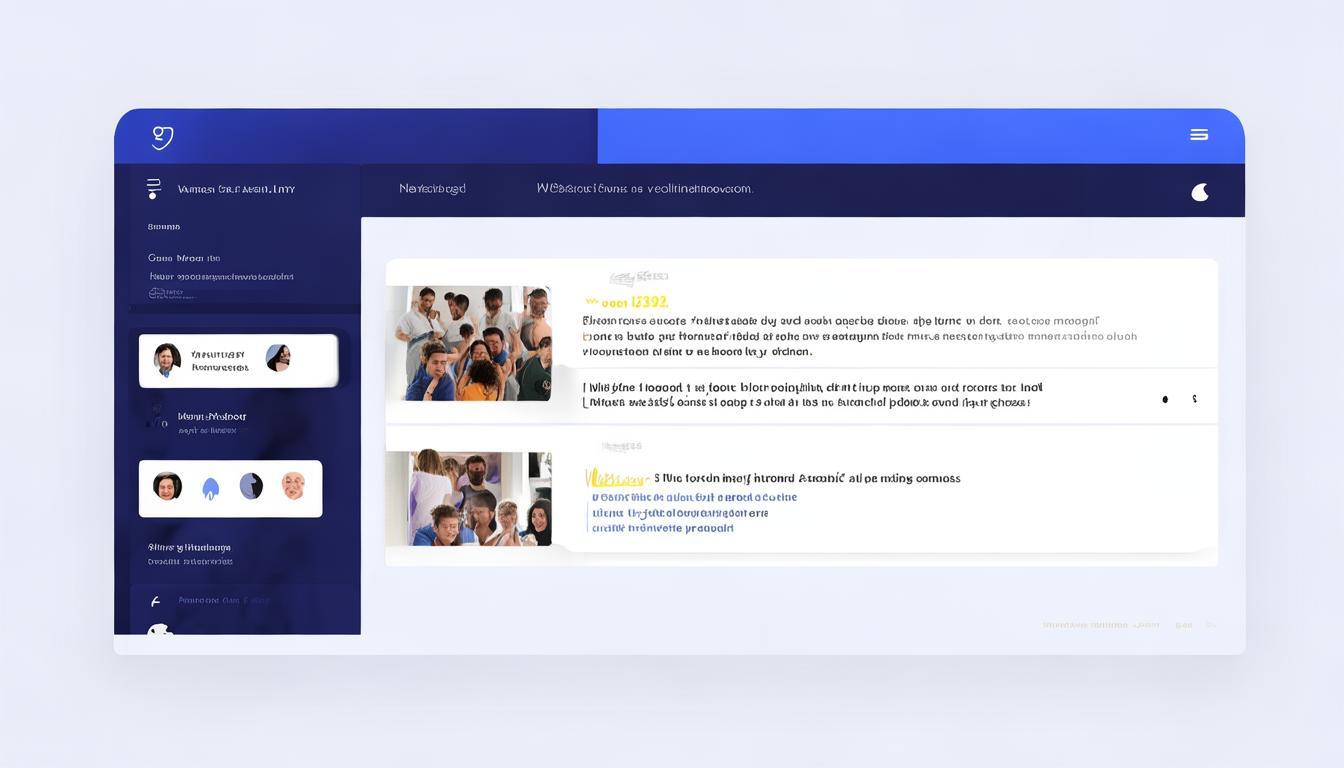Click the shield logo in top-left header
The image size is (1344, 768).
[x=162, y=137]
